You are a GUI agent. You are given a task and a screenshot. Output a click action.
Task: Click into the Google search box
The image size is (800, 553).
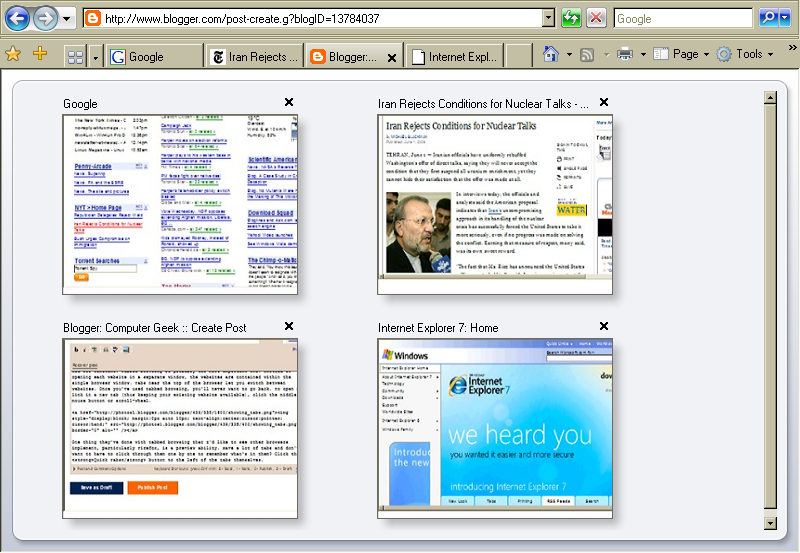click(x=683, y=19)
